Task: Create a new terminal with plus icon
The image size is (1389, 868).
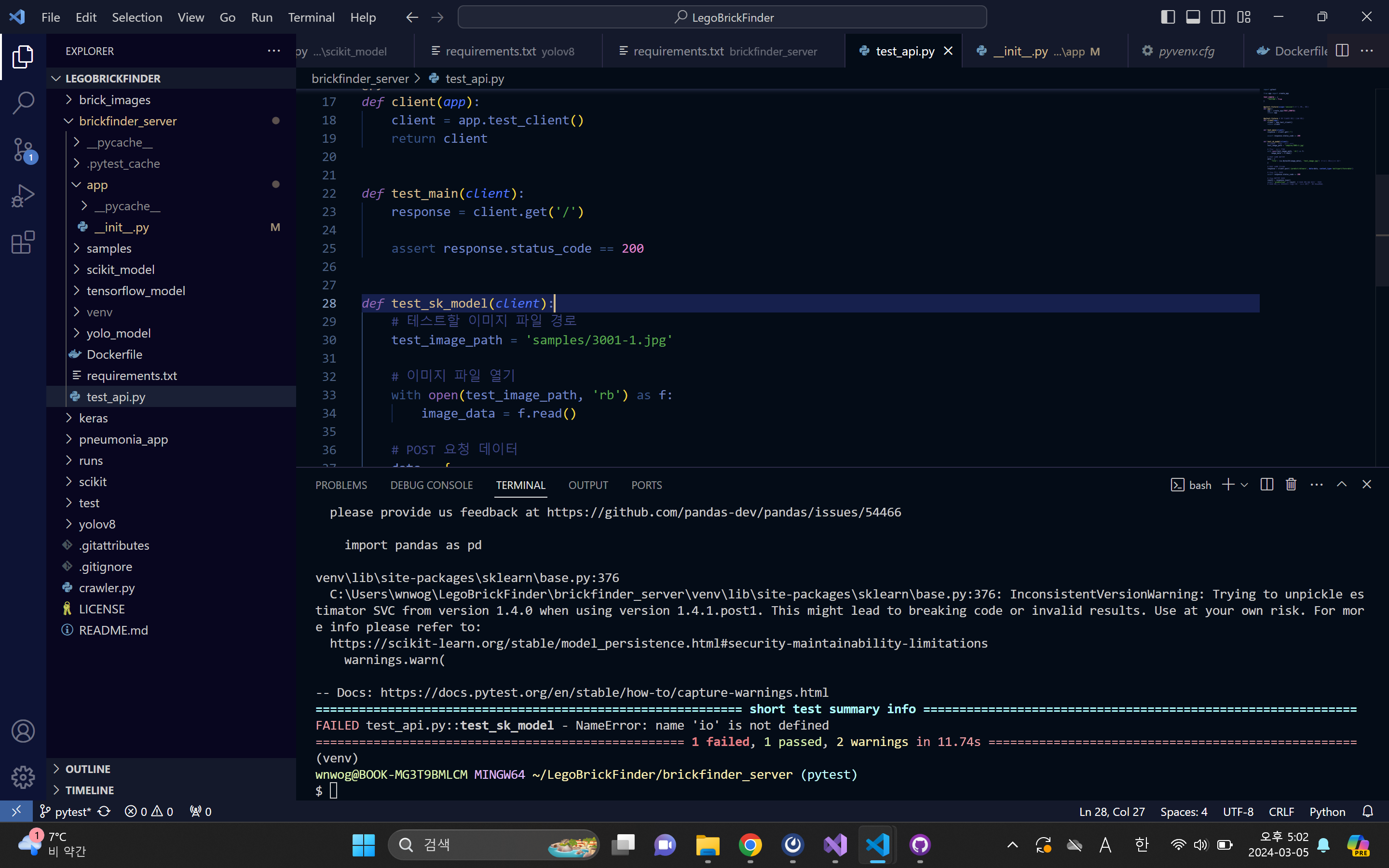Action: 1228,485
